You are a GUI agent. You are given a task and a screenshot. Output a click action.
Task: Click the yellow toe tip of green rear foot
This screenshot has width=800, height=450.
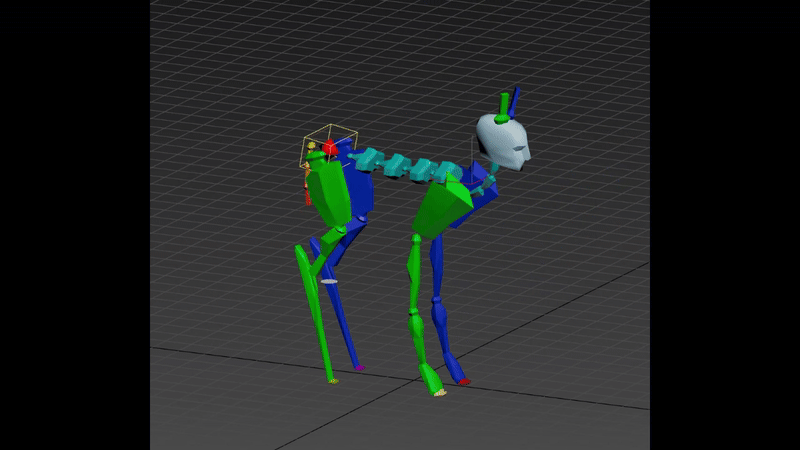coord(333,380)
